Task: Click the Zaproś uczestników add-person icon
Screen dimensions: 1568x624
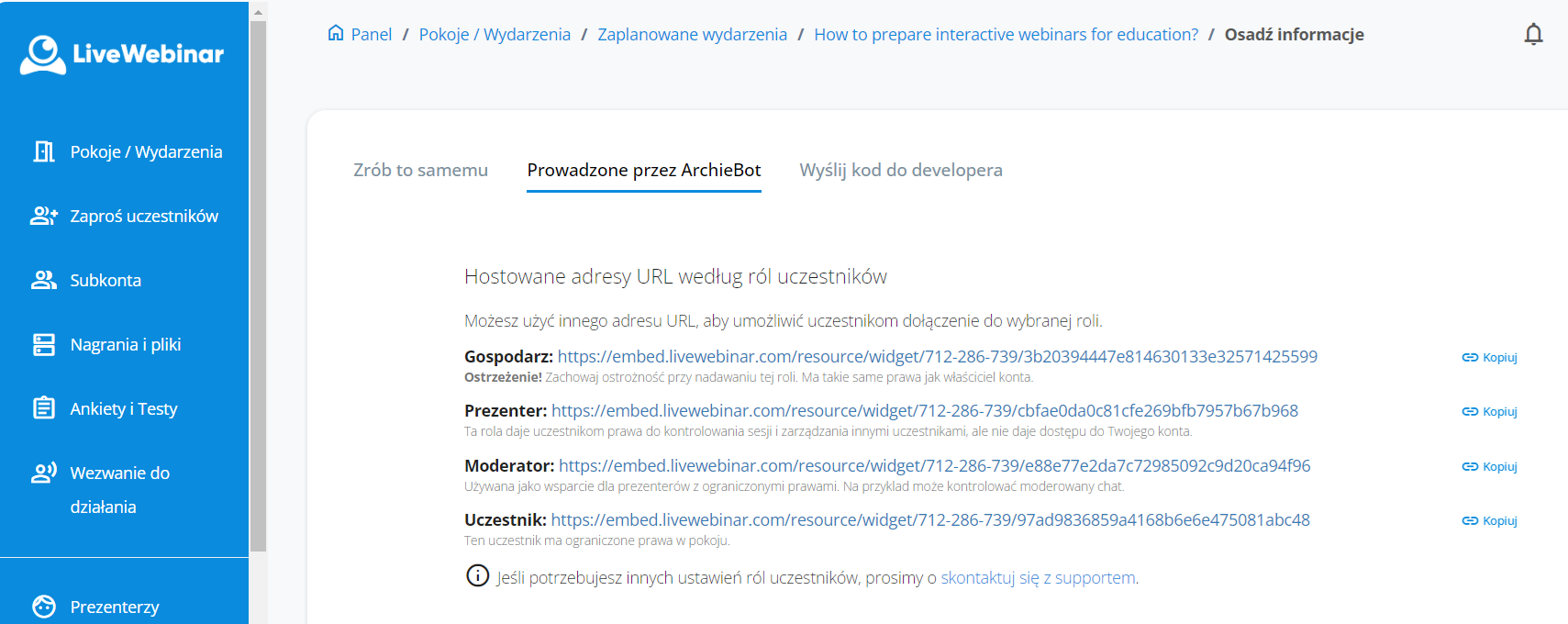Action: pos(43,216)
